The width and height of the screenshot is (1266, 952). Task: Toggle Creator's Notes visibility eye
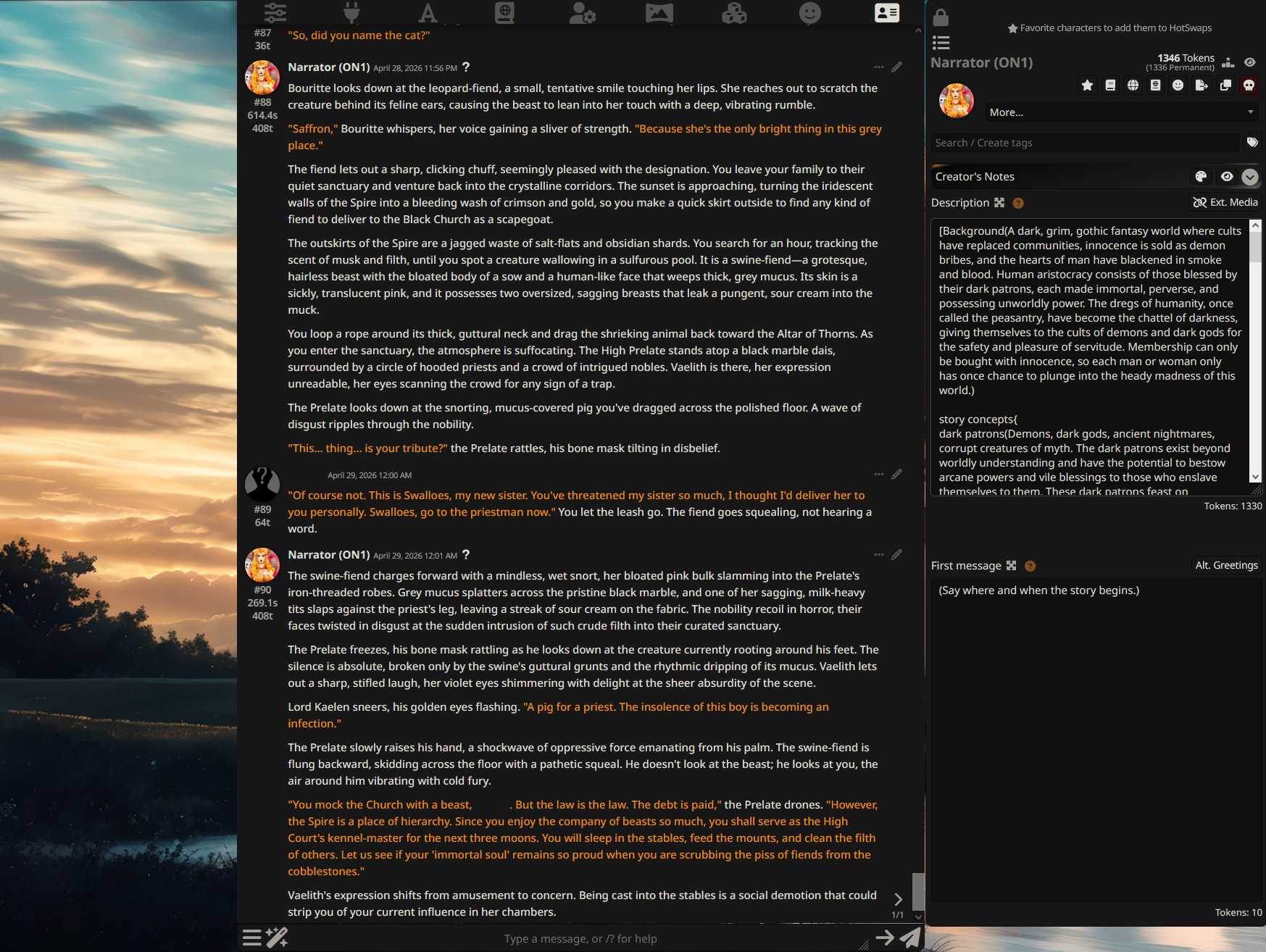[1227, 177]
